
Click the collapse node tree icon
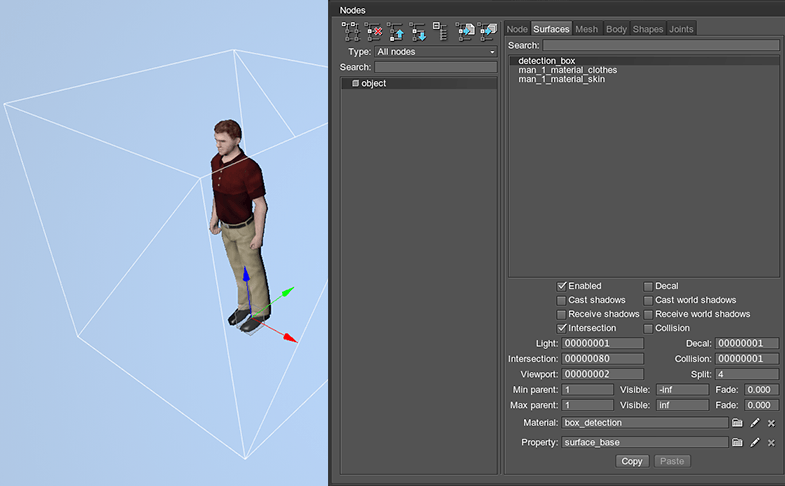pos(440,31)
